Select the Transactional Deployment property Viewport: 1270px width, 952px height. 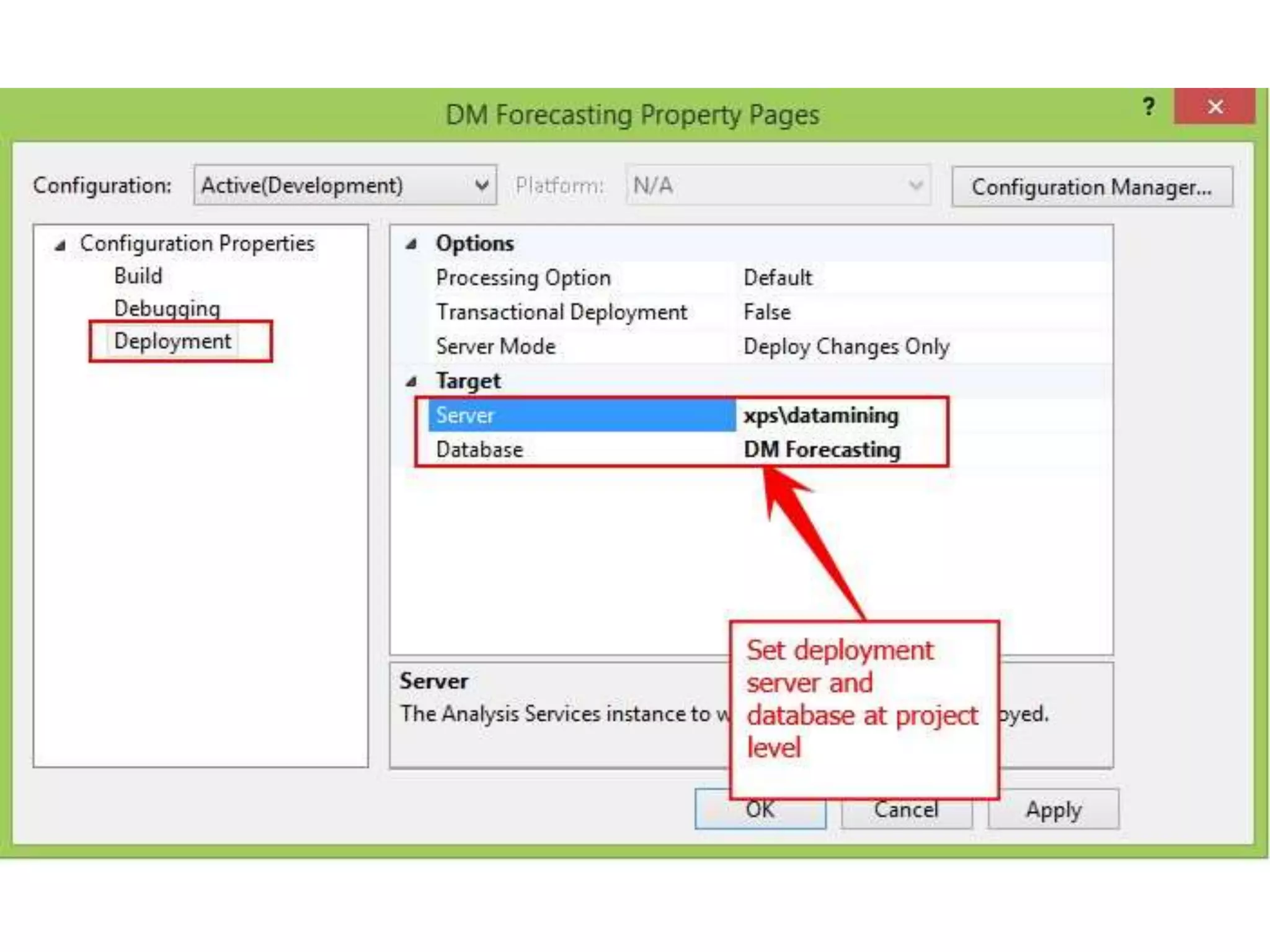[x=561, y=312]
